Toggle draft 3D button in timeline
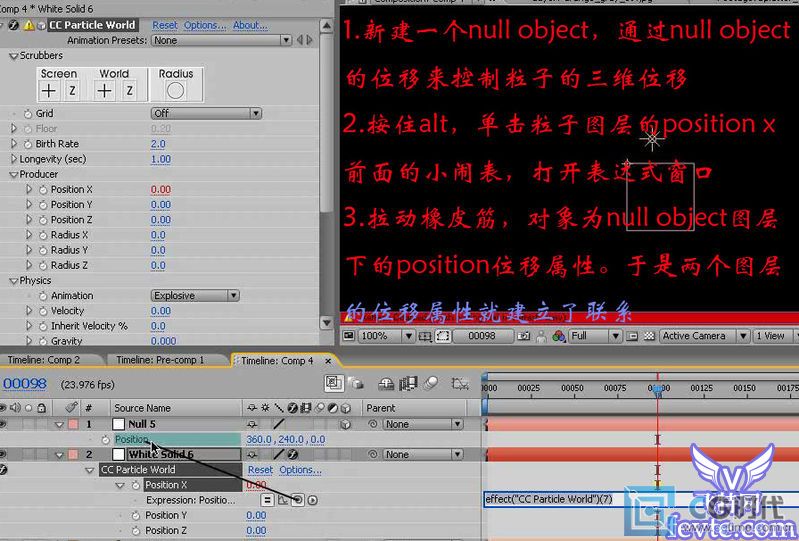 (x=356, y=383)
